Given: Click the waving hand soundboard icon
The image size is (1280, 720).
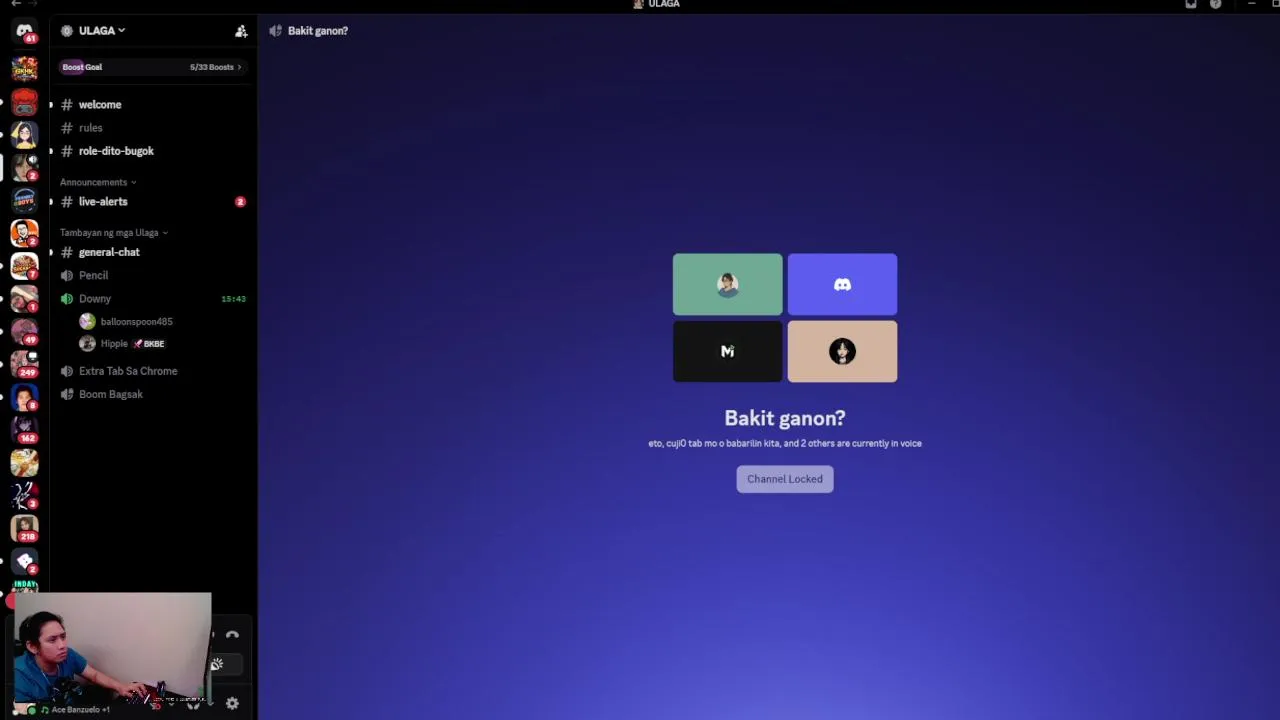Looking at the screenshot, I should pyautogui.click(x=217, y=664).
